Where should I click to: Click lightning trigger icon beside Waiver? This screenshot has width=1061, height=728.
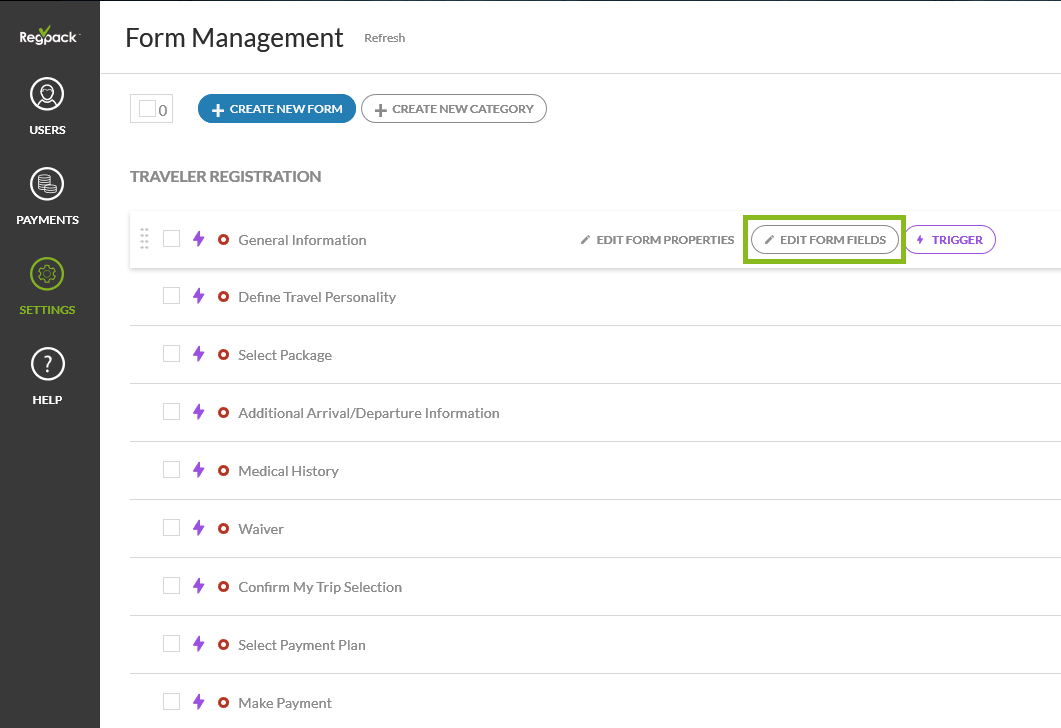coord(198,528)
